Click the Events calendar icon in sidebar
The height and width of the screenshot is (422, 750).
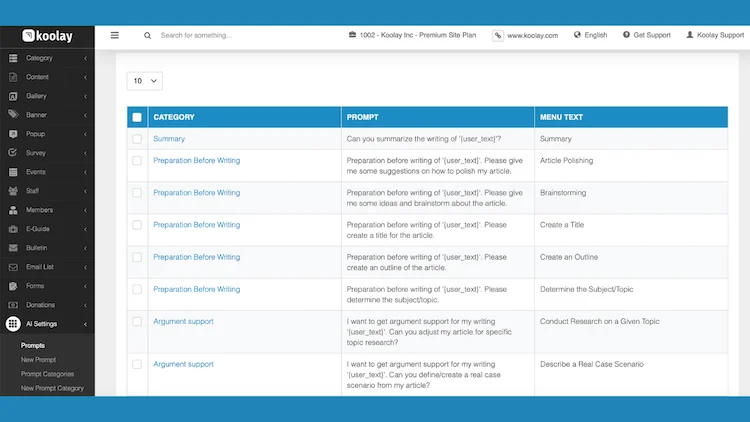click(x=13, y=172)
